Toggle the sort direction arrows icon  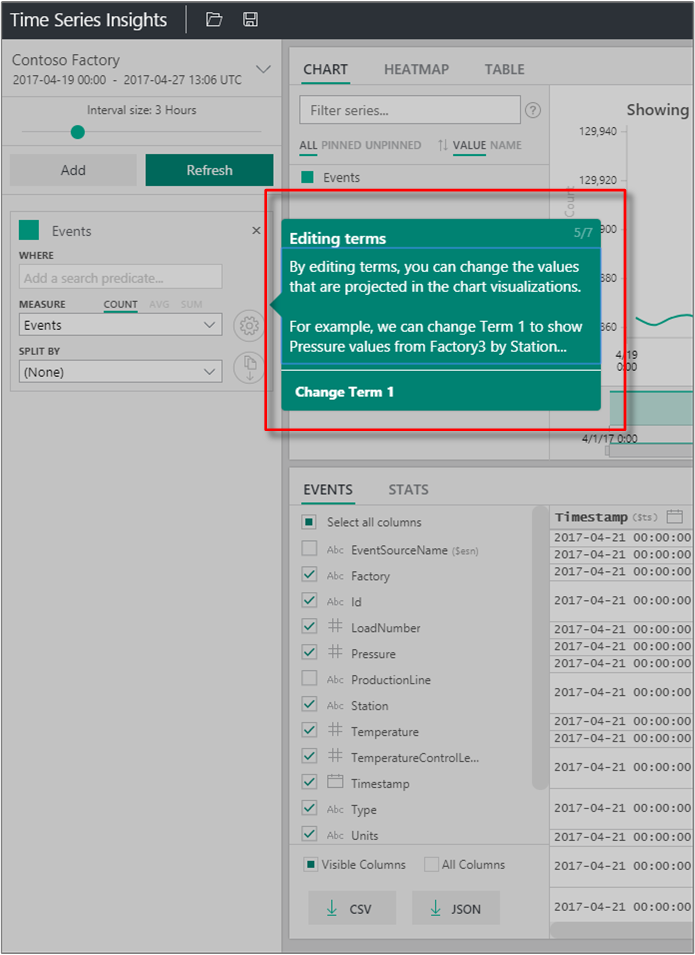click(x=442, y=145)
